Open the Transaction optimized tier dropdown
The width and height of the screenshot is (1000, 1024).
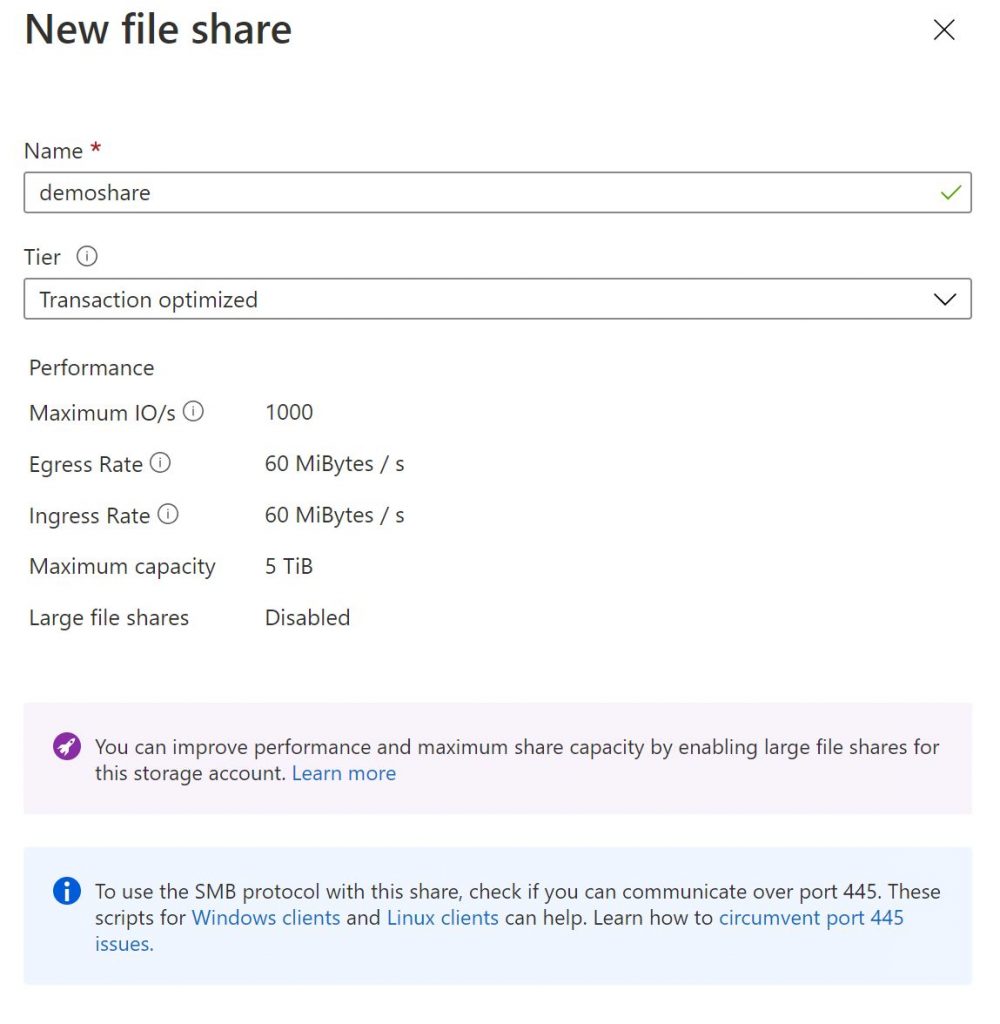480,300
